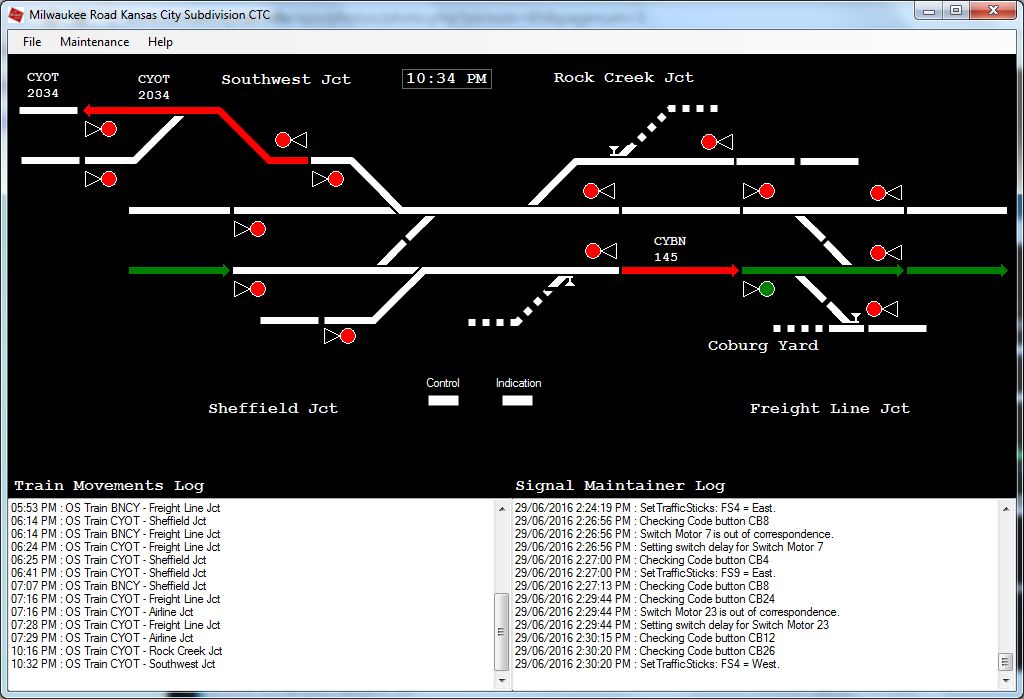Click left-facing signal above upper main at far east
This screenshot has width=1024, height=699.
click(x=886, y=193)
